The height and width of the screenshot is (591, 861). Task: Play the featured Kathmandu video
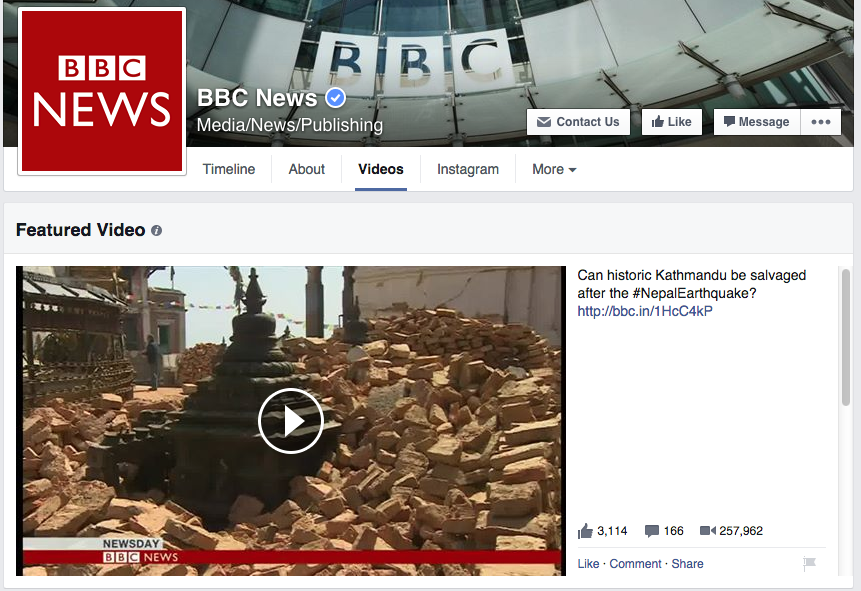(x=290, y=421)
